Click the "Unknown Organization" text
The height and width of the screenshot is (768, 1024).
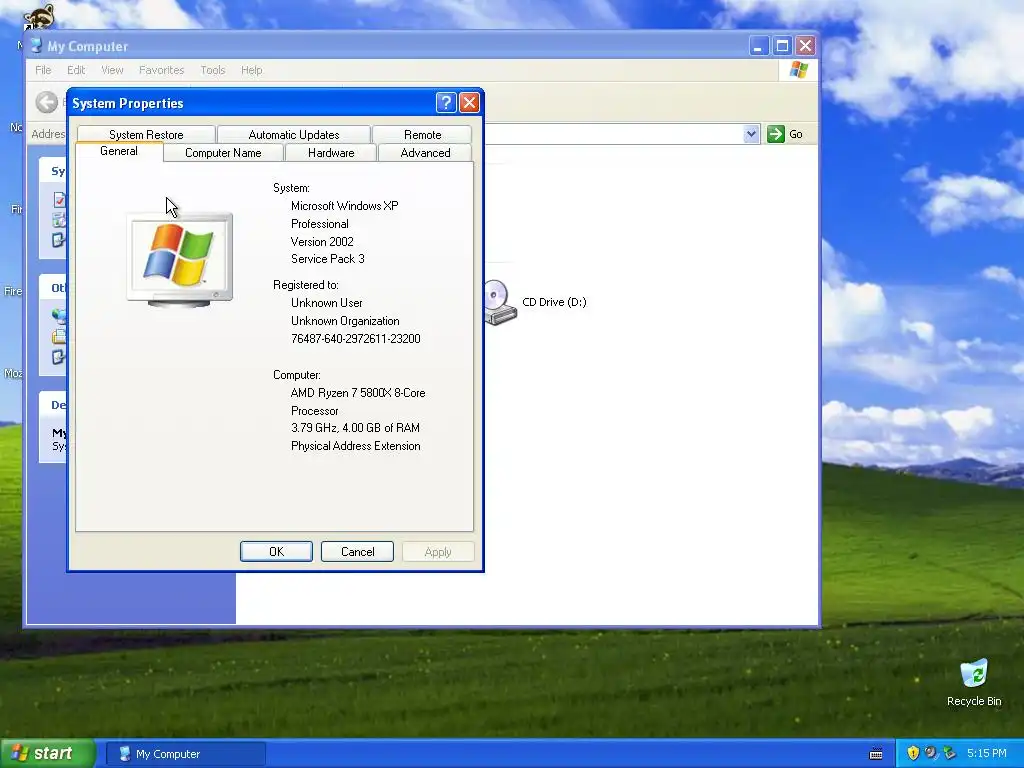coord(345,321)
